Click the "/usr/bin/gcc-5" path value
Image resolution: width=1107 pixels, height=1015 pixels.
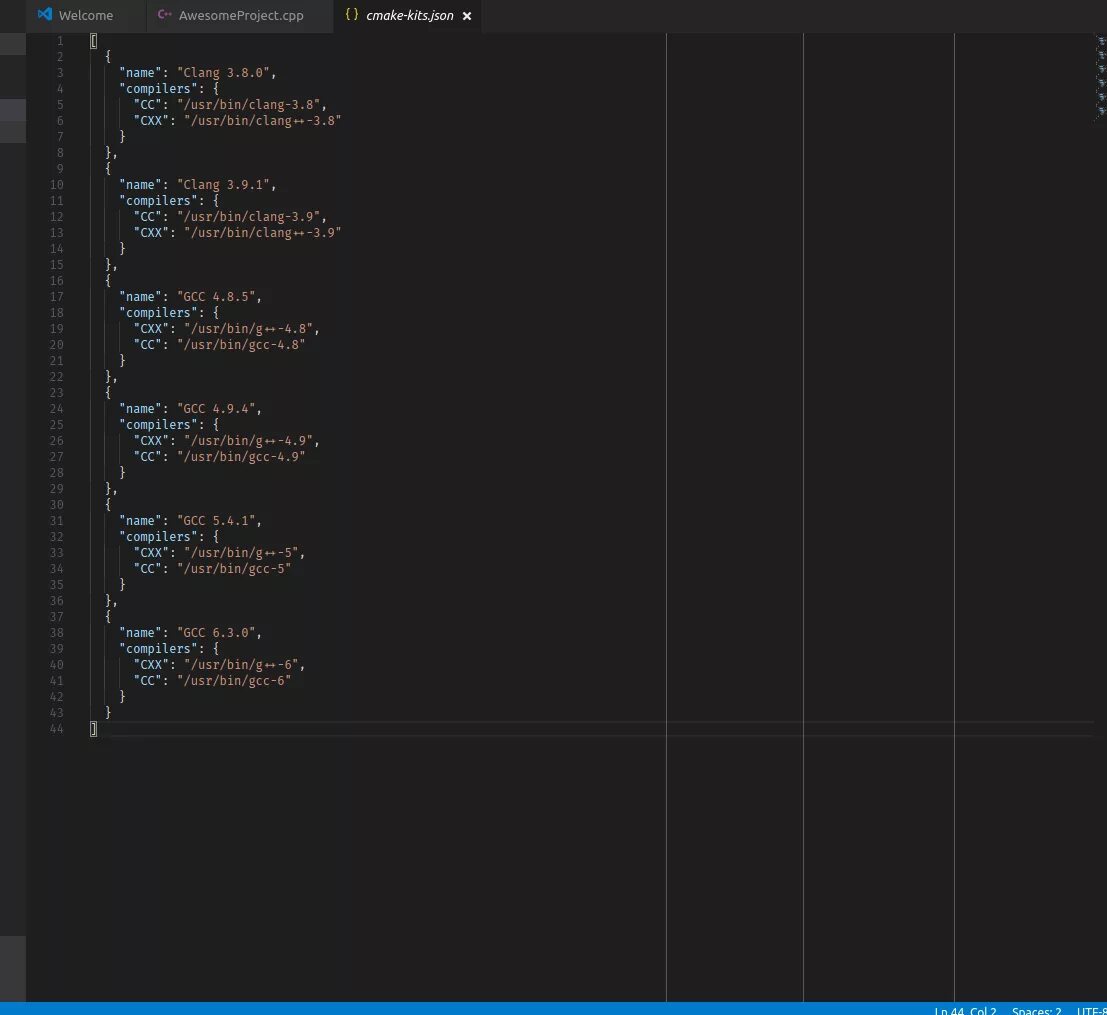pos(234,569)
